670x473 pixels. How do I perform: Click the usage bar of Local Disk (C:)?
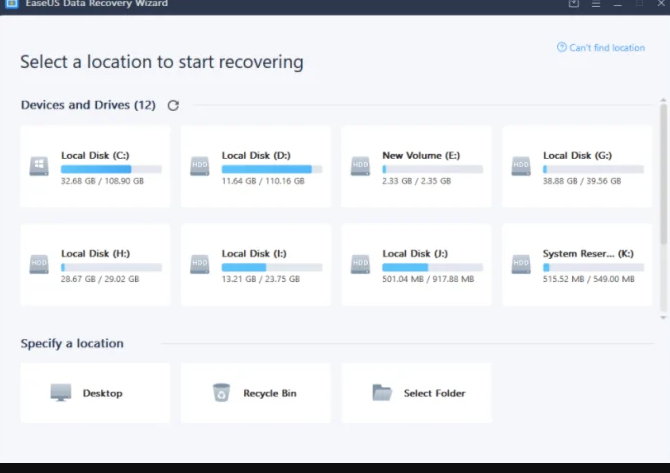(x=111, y=169)
